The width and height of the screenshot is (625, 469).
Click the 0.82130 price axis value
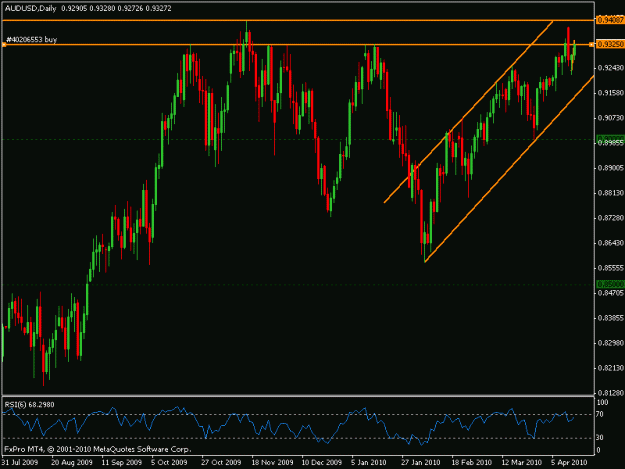[x=611, y=368]
